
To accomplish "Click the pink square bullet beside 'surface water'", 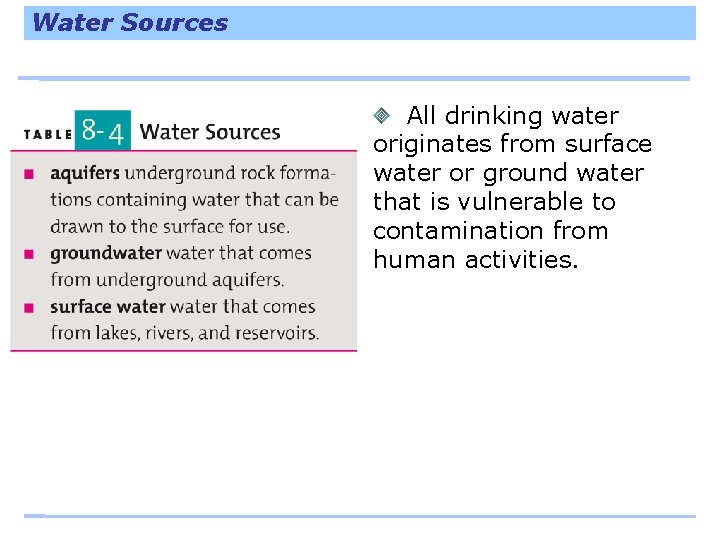I will point(29,308).
